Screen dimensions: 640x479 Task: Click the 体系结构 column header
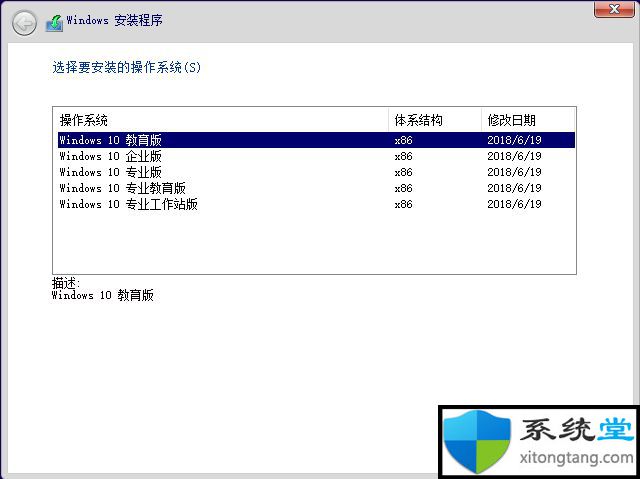click(435, 120)
